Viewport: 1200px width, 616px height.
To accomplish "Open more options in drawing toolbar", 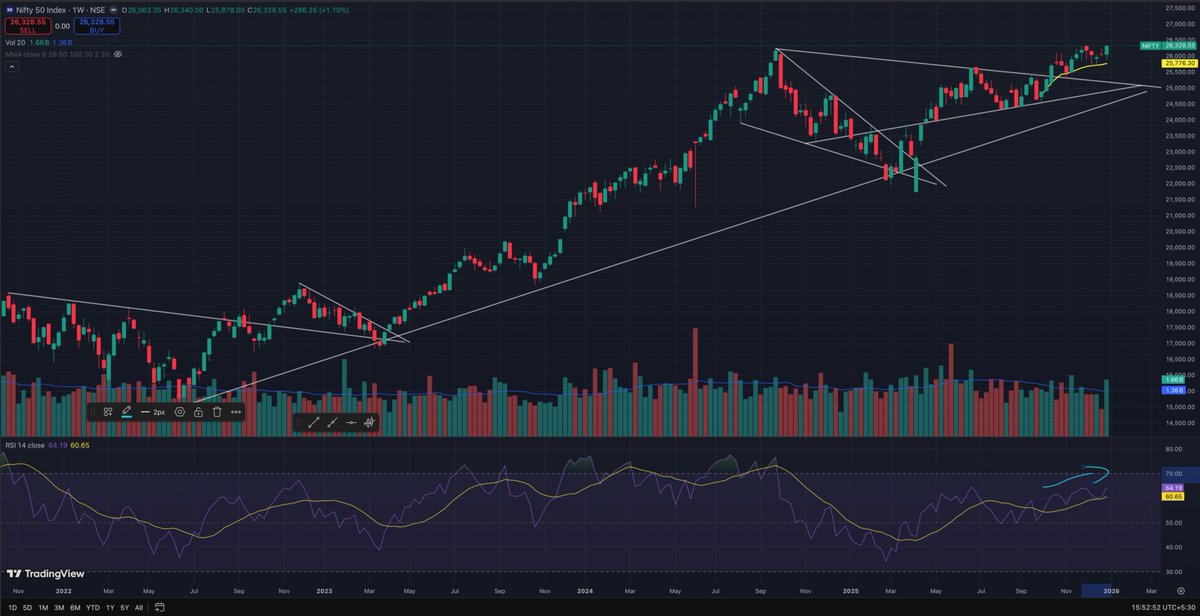I will [236, 412].
